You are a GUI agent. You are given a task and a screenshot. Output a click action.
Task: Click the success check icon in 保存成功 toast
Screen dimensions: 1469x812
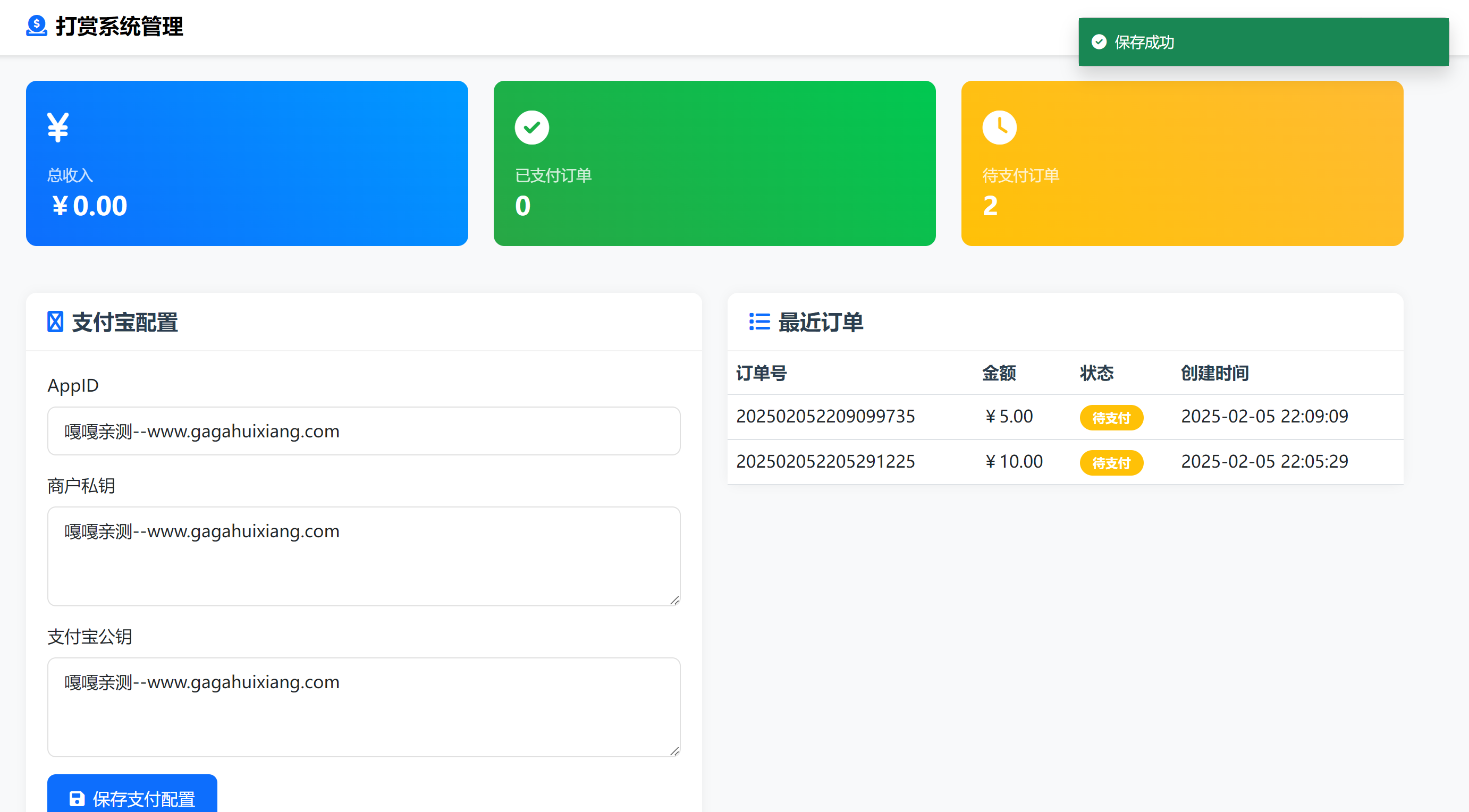point(1099,42)
